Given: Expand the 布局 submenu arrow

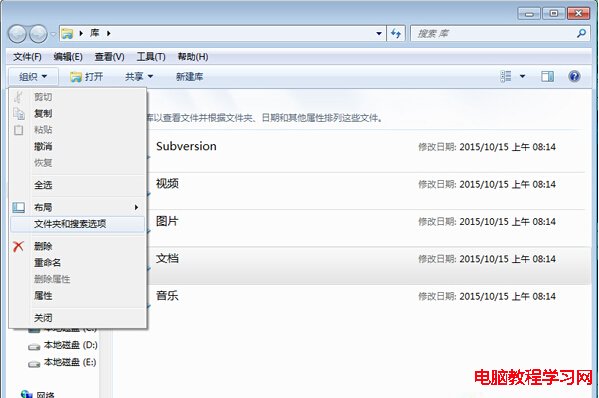Looking at the screenshot, I should point(136,207).
